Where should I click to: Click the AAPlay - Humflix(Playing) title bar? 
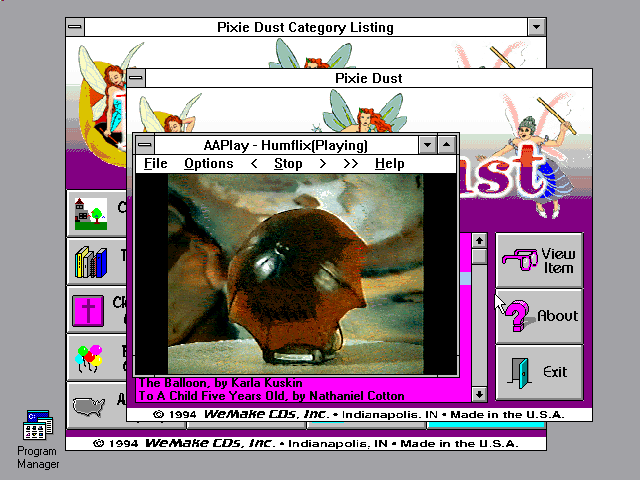(x=286, y=145)
